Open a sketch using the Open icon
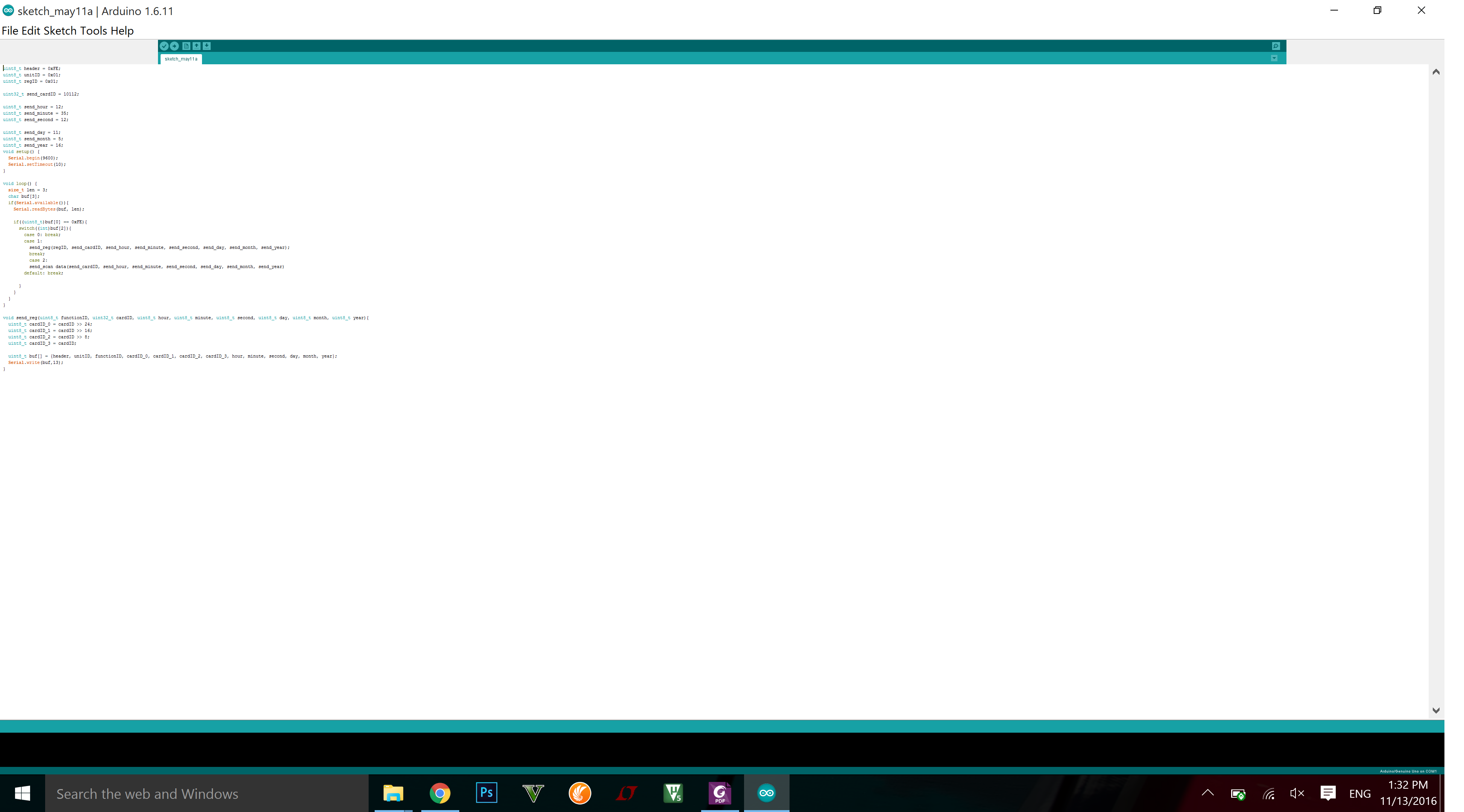Screen dimensions: 1464x812 point(197,46)
